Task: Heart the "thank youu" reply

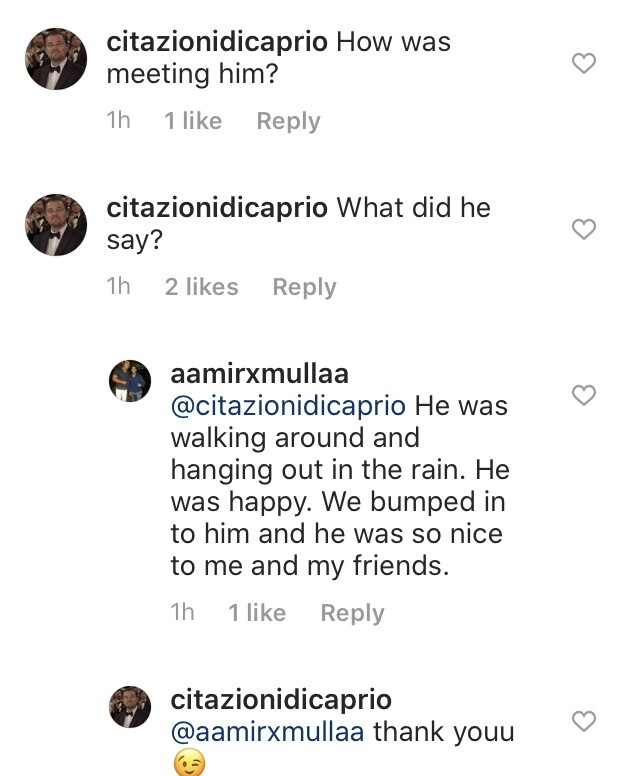Action: tap(583, 720)
